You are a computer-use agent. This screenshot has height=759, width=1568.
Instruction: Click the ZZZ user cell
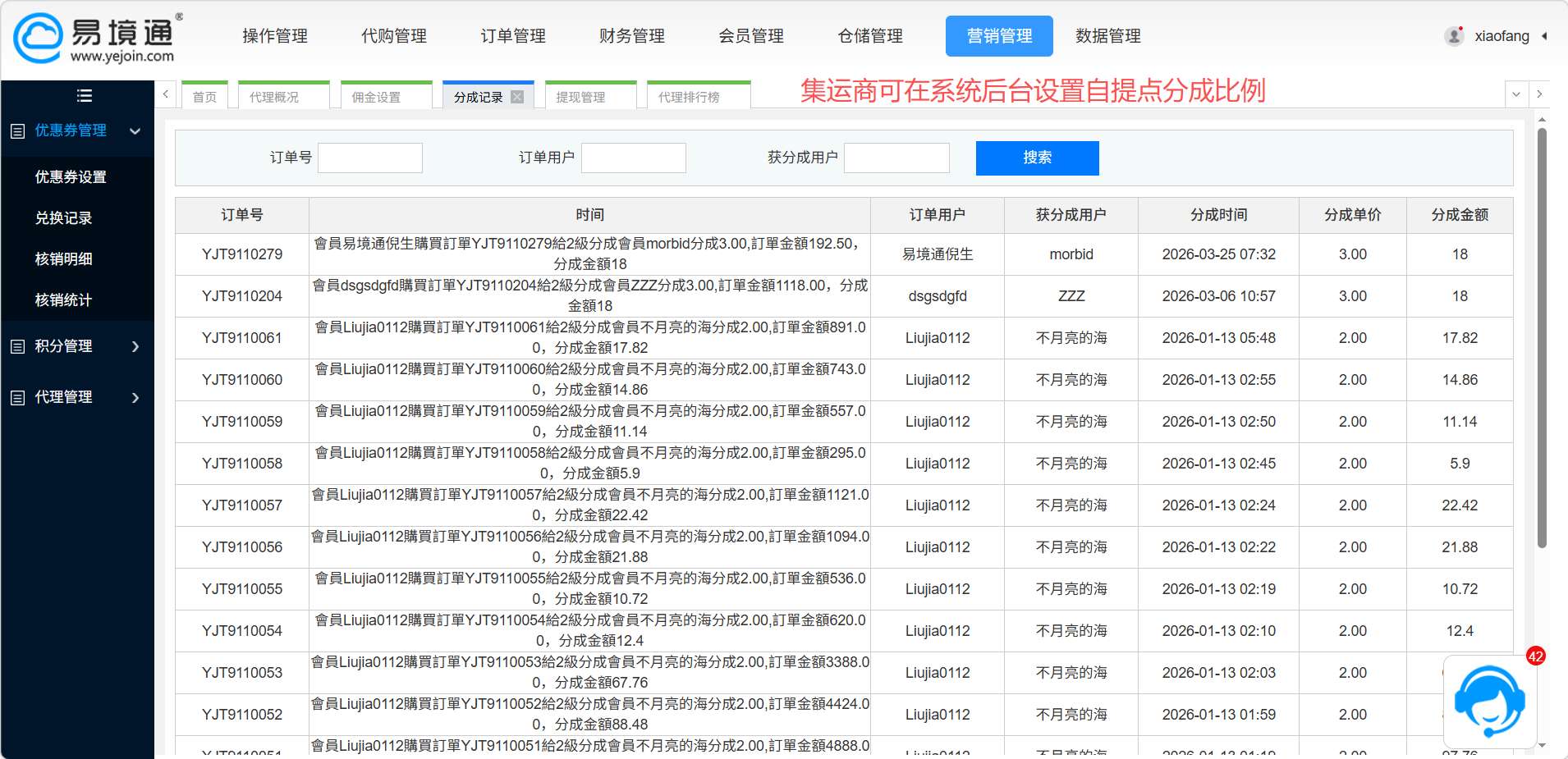(1071, 296)
